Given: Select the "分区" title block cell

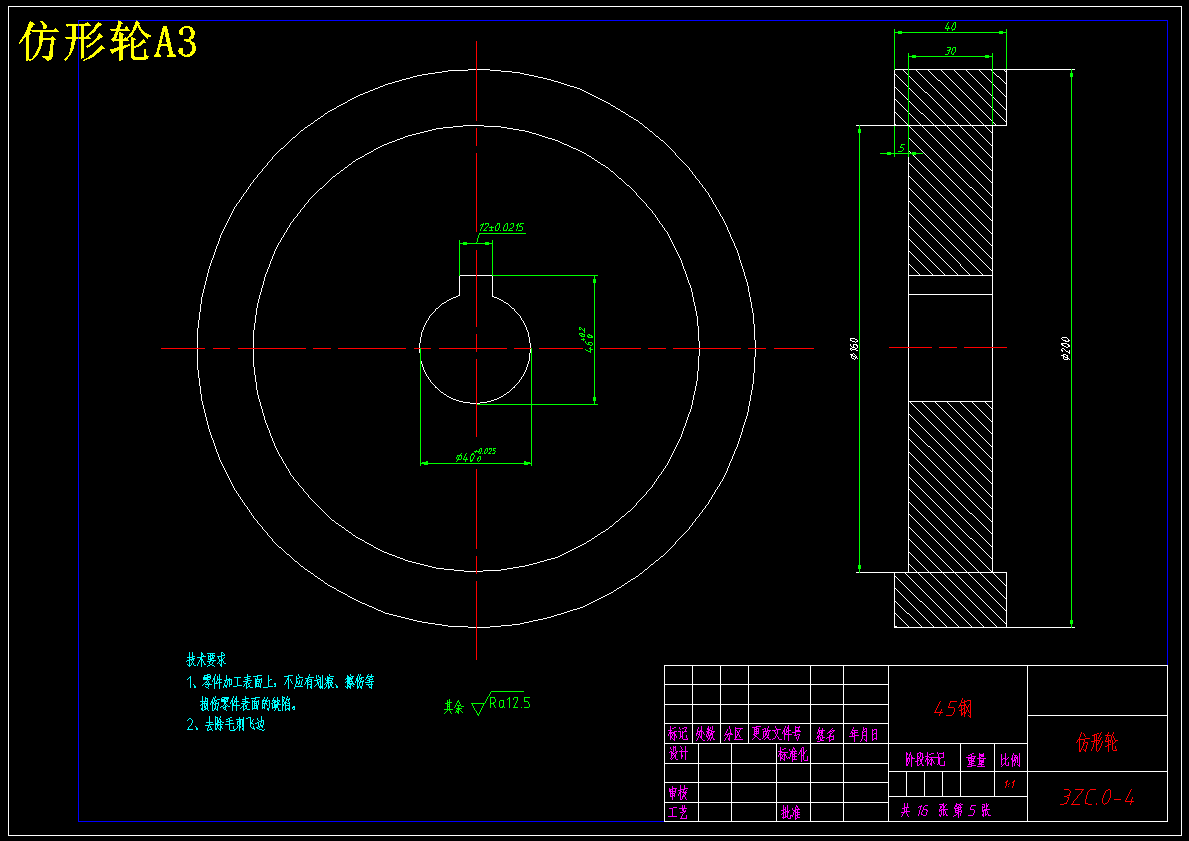Looking at the screenshot, I should (x=733, y=733).
